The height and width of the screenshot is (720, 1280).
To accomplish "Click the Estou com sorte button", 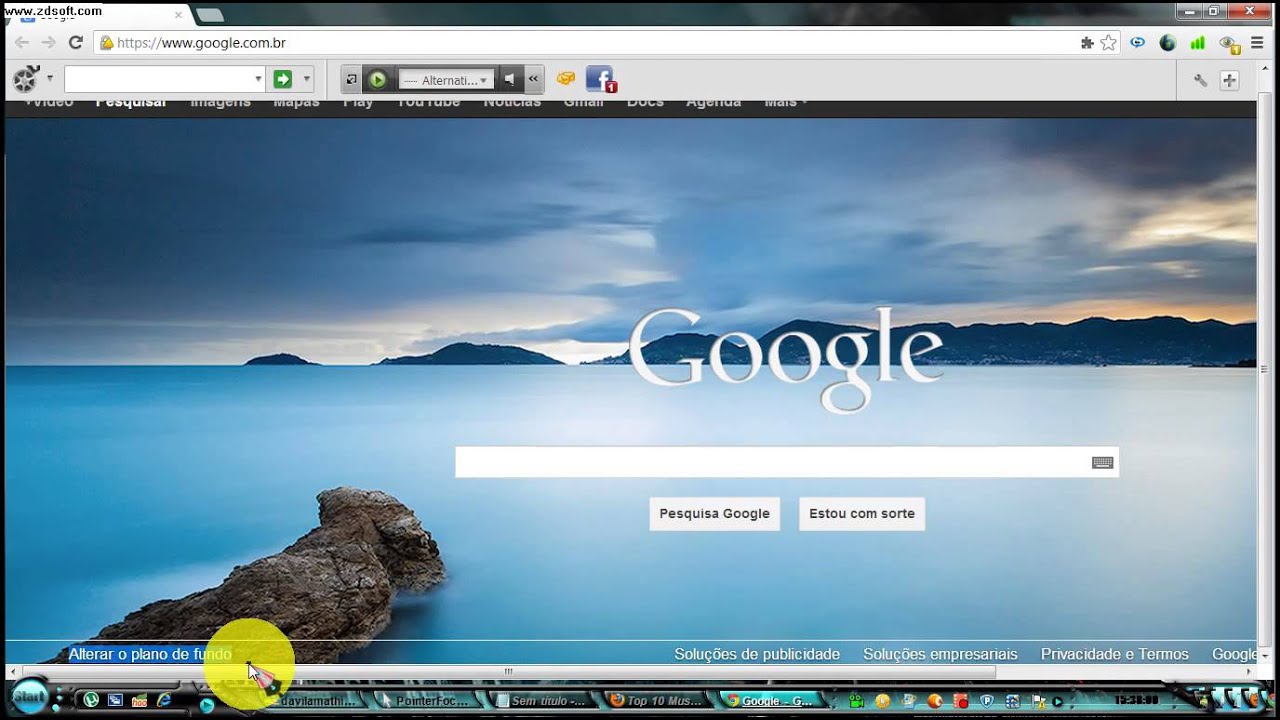I will coord(861,513).
